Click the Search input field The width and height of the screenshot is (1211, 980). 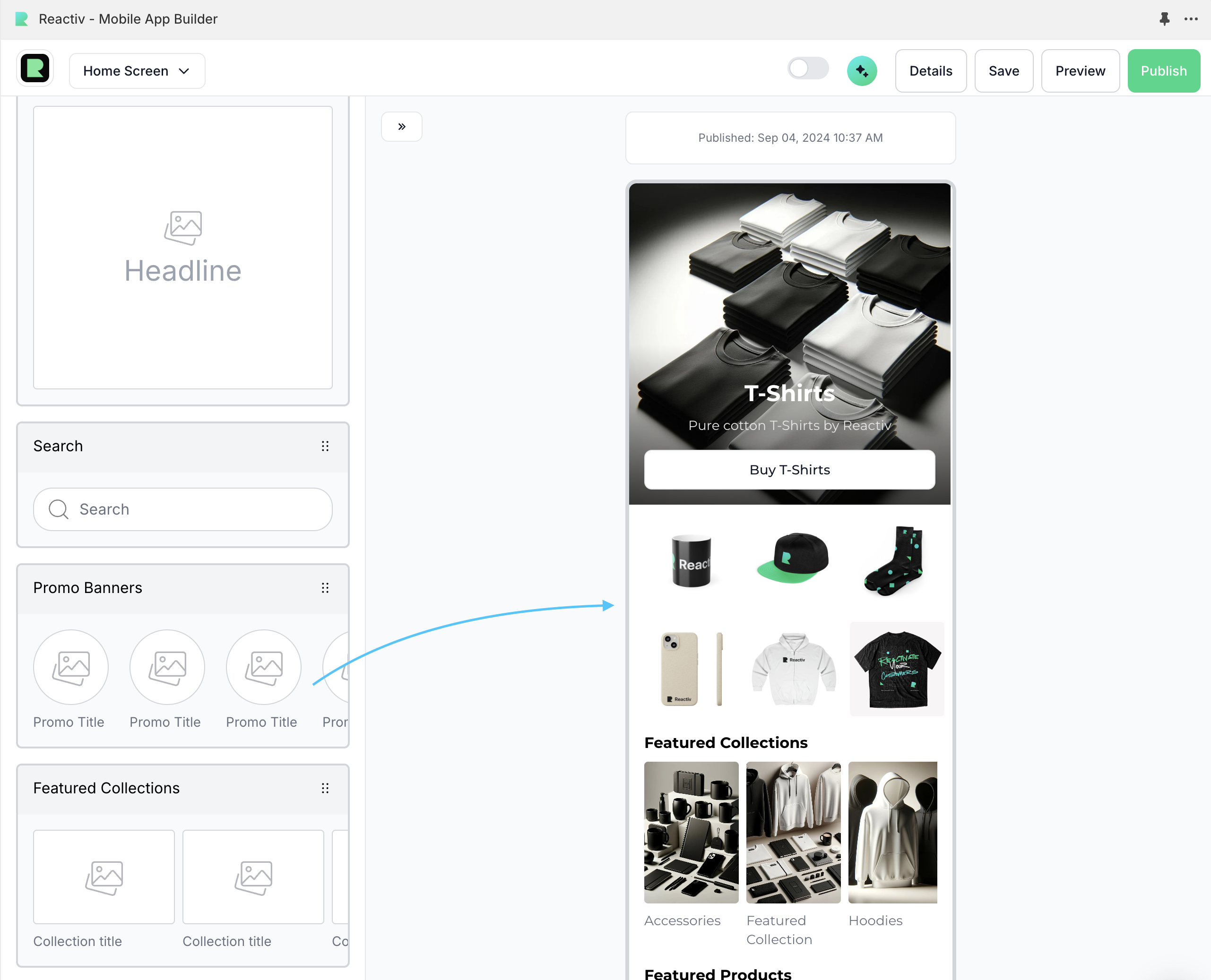(x=183, y=509)
